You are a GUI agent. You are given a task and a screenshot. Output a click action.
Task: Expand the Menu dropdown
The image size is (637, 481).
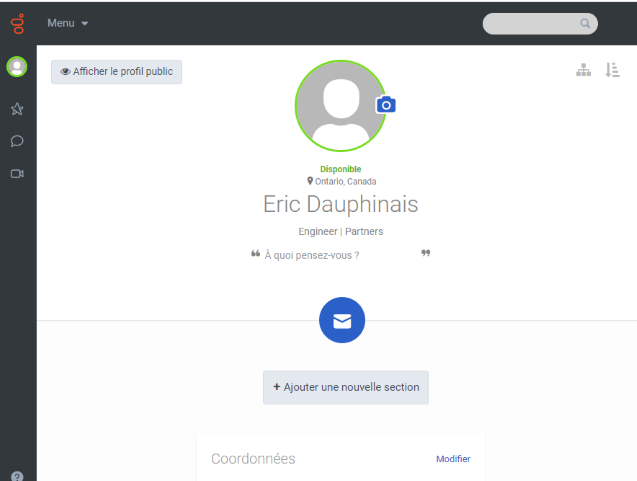[x=68, y=23]
